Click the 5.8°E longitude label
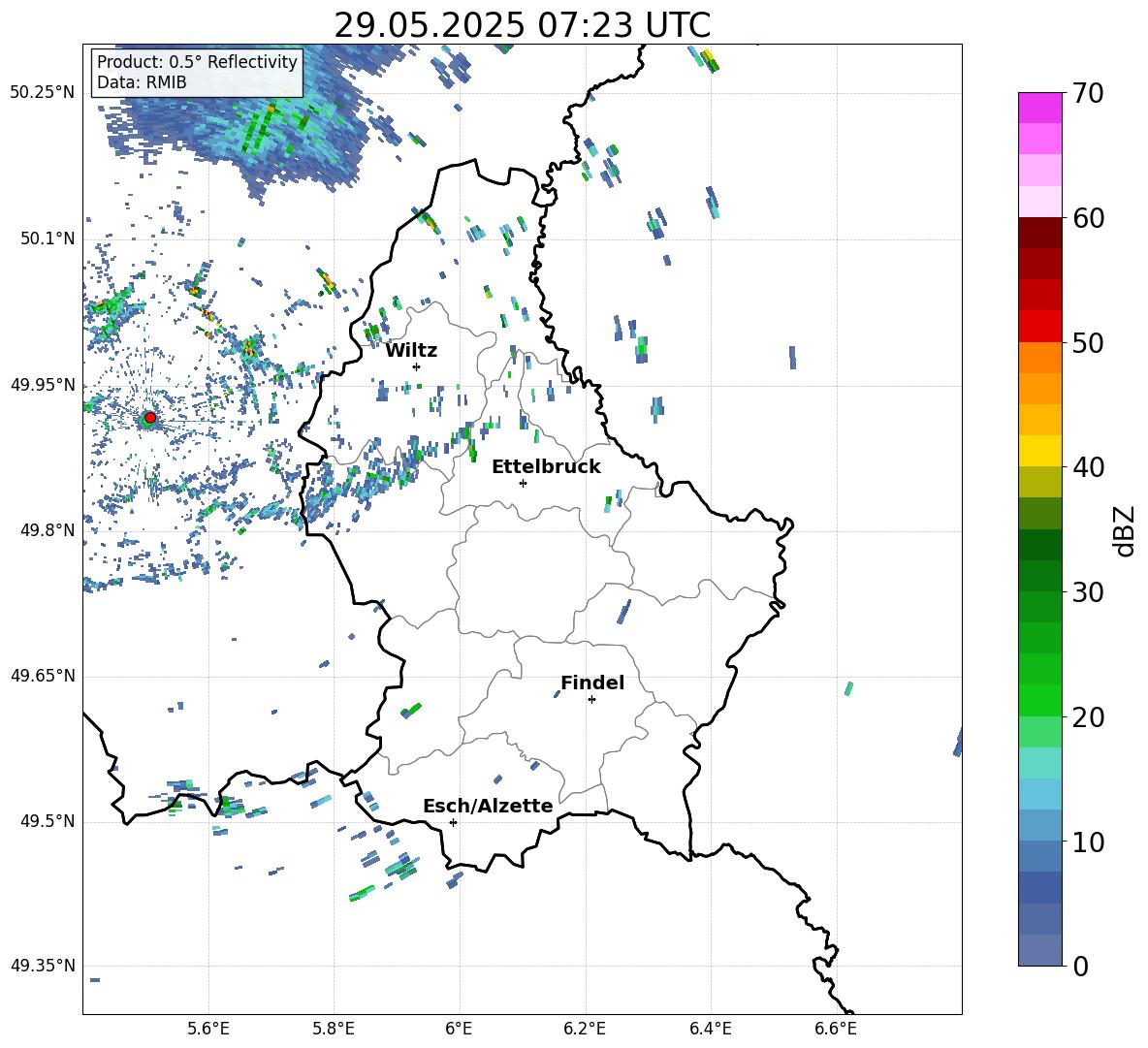The image size is (1148, 1048). [334, 1029]
